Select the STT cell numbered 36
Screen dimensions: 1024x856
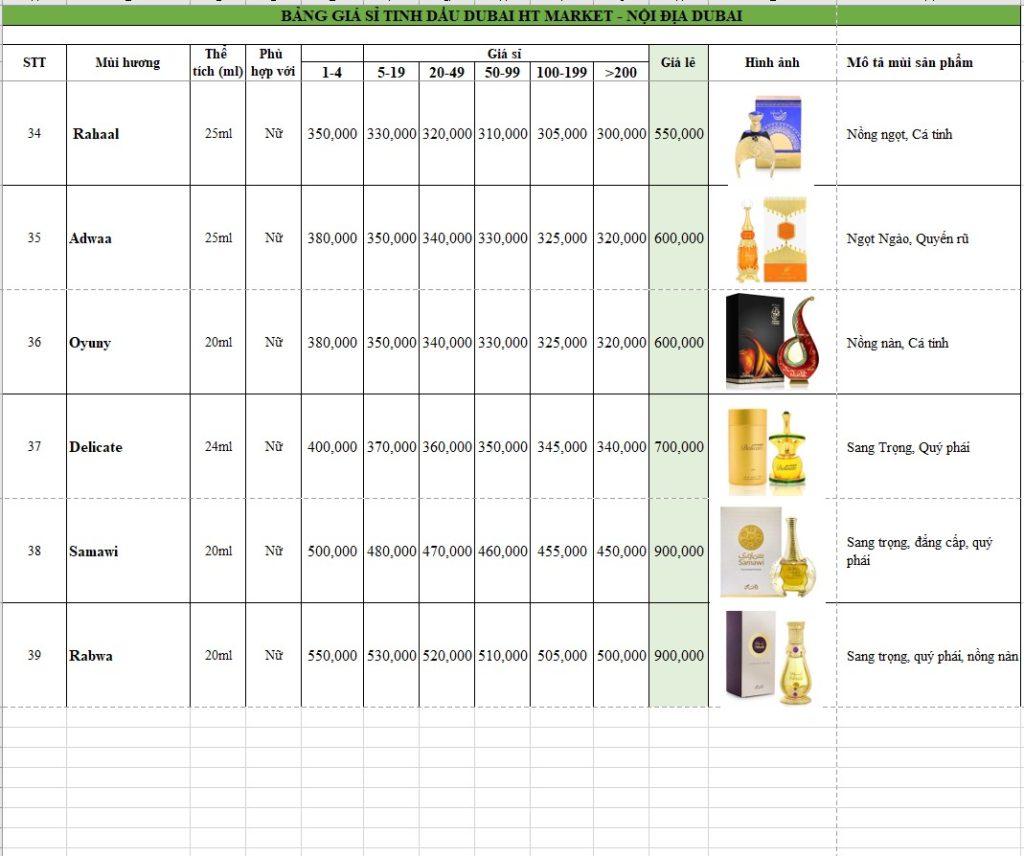(x=34, y=342)
